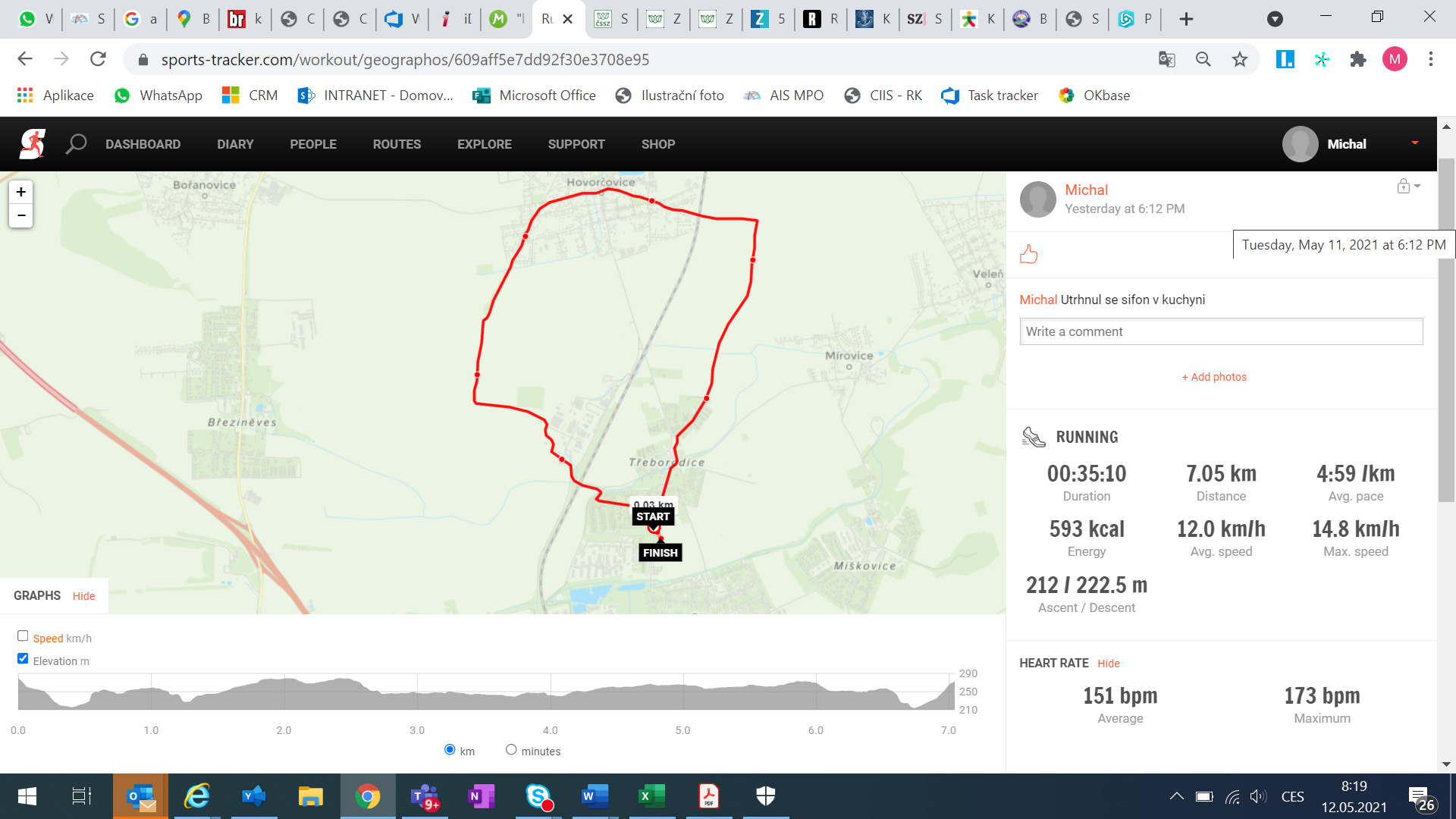Click the map zoom in plus button
The width and height of the screenshot is (1456, 819).
coord(21,192)
